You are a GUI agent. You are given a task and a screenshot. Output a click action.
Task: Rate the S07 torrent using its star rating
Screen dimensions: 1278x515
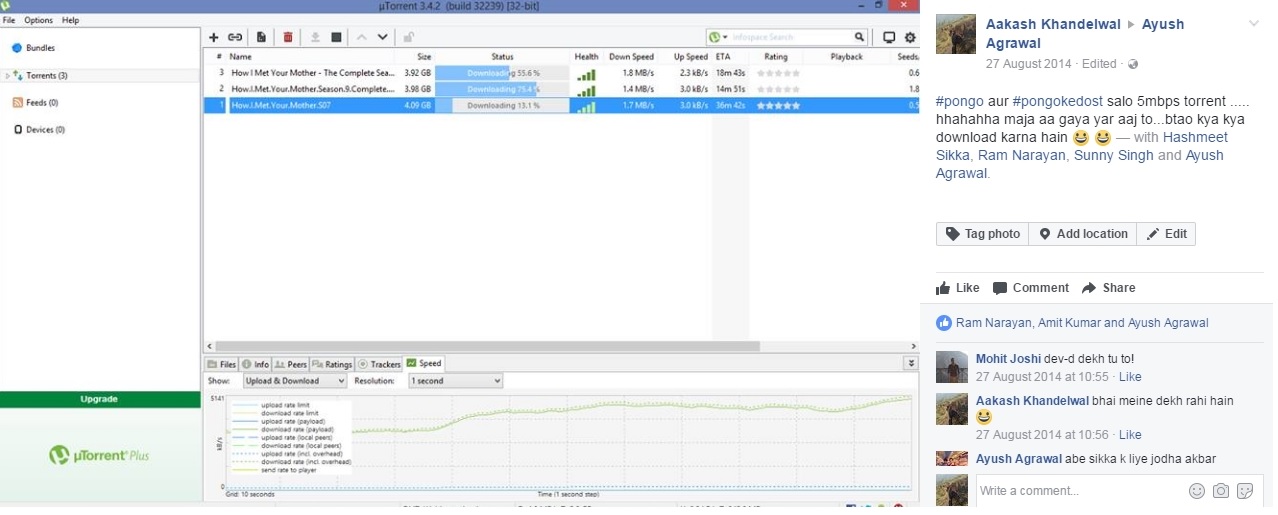(x=778, y=105)
